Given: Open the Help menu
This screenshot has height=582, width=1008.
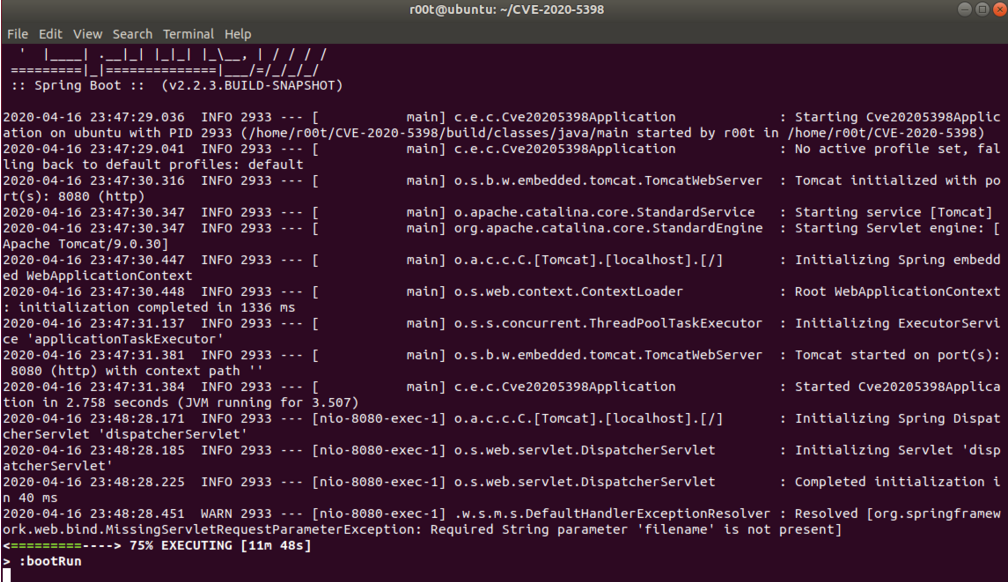Looking at the screenshot, I should click(x=238, y=34).
